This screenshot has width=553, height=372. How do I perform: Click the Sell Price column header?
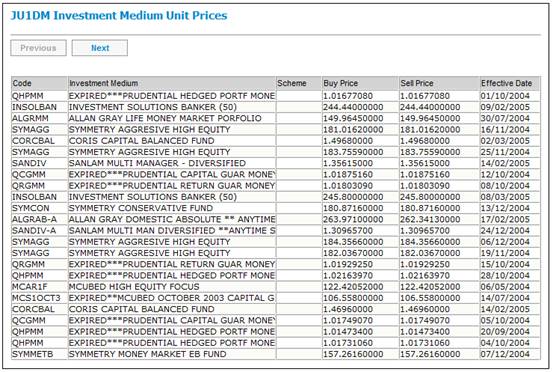tap(439, 83)
